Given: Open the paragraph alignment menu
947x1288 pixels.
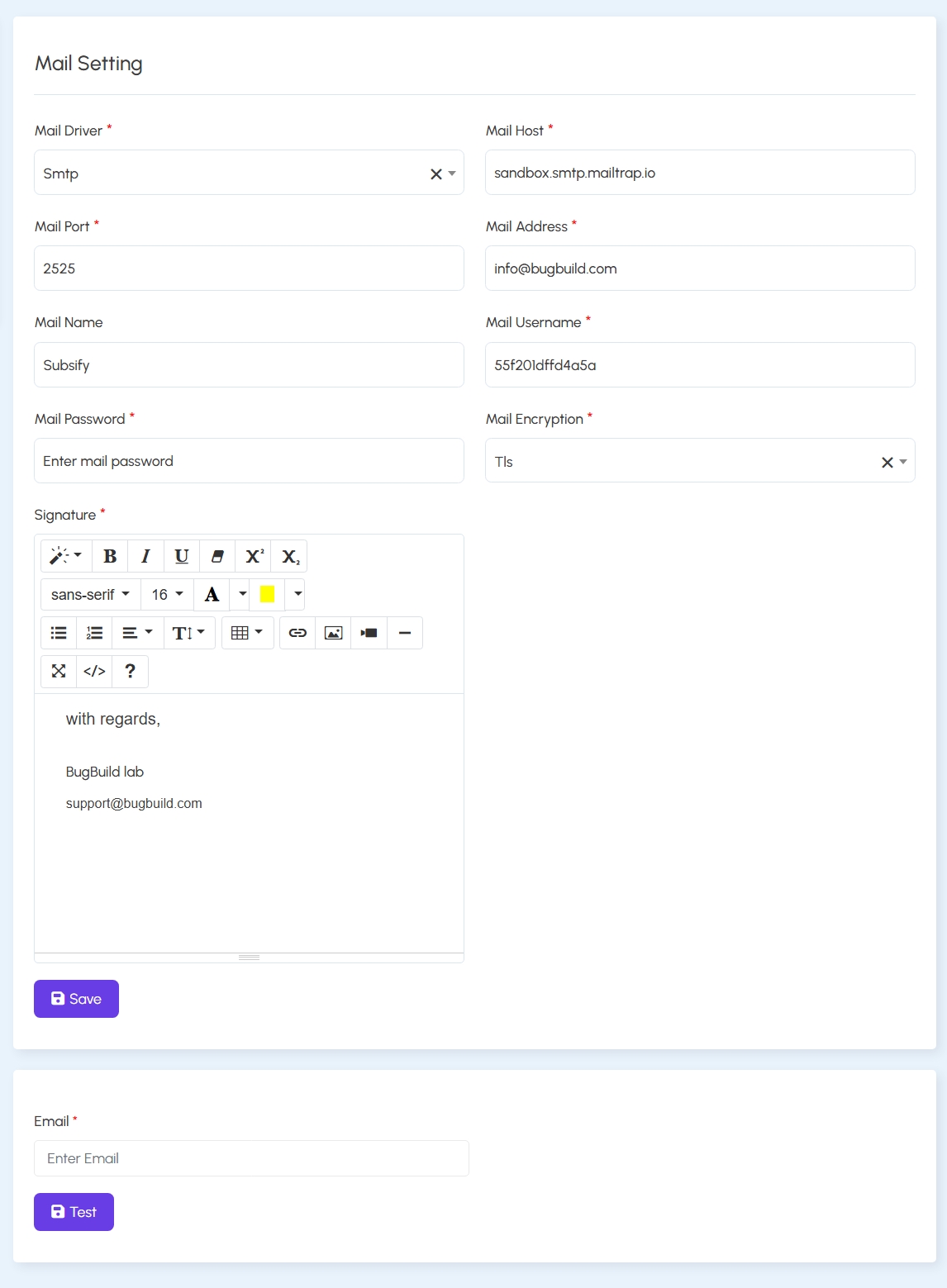Looking at the screenshot, I should coord(138,633).
